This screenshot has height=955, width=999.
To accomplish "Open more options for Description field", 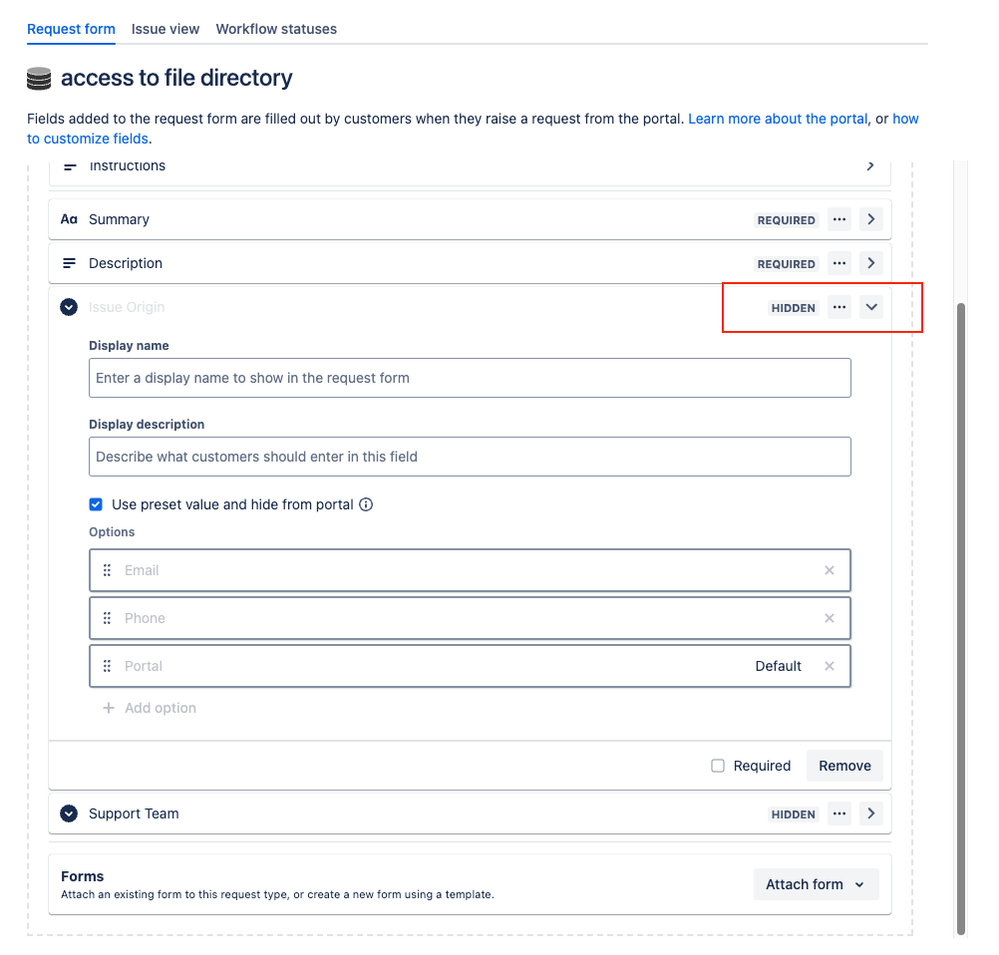I will (839, 263).
